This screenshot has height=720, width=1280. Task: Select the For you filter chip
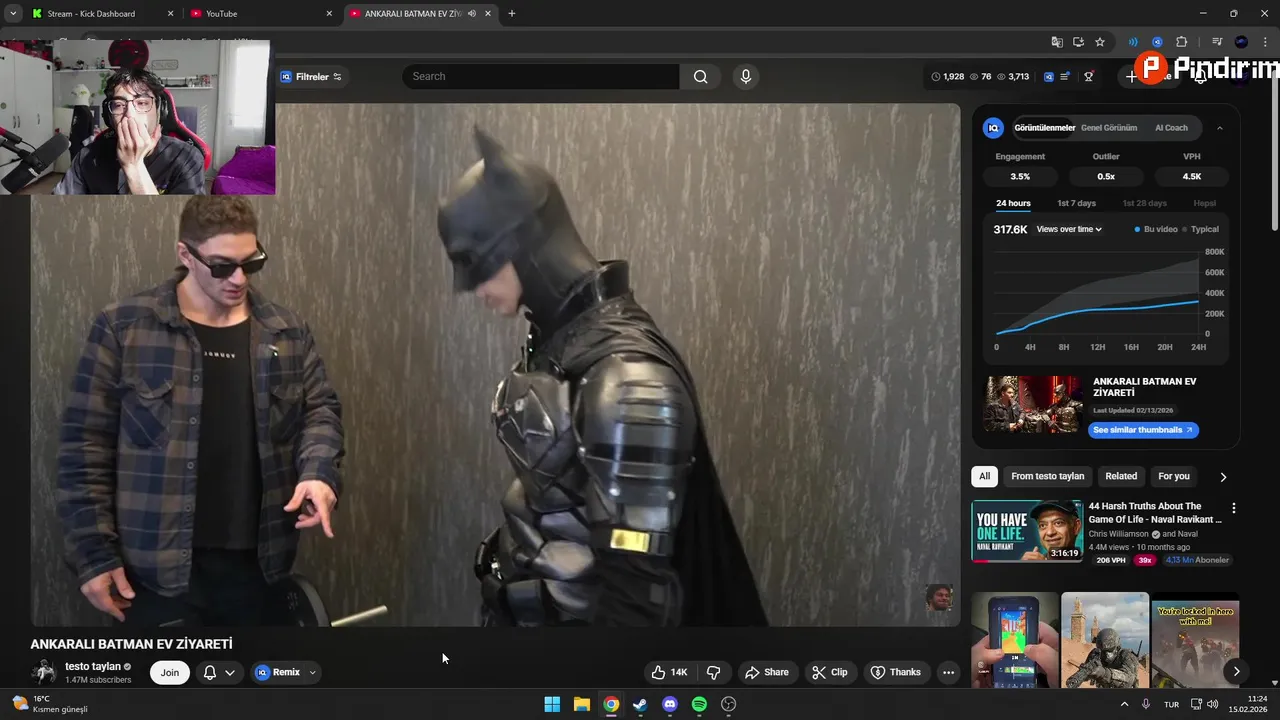point(1174,476)
